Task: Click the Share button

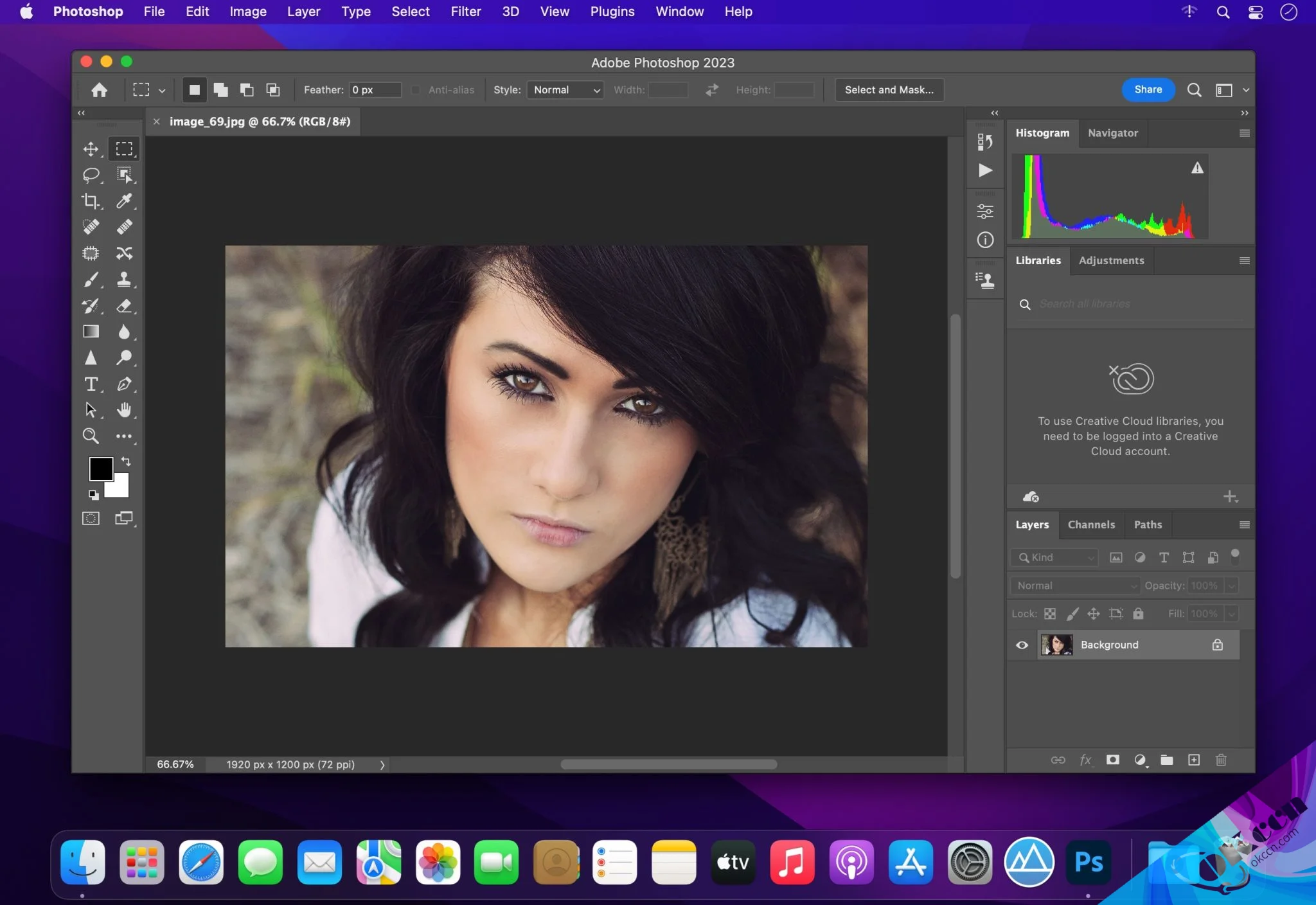Action: (x=1148, y=90)
